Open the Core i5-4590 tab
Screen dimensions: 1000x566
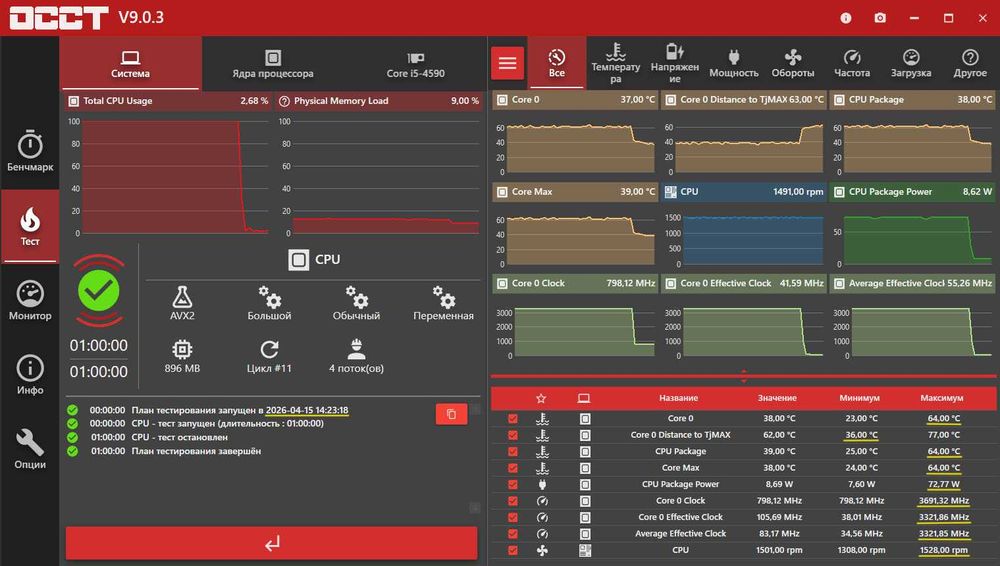[415, 64]
